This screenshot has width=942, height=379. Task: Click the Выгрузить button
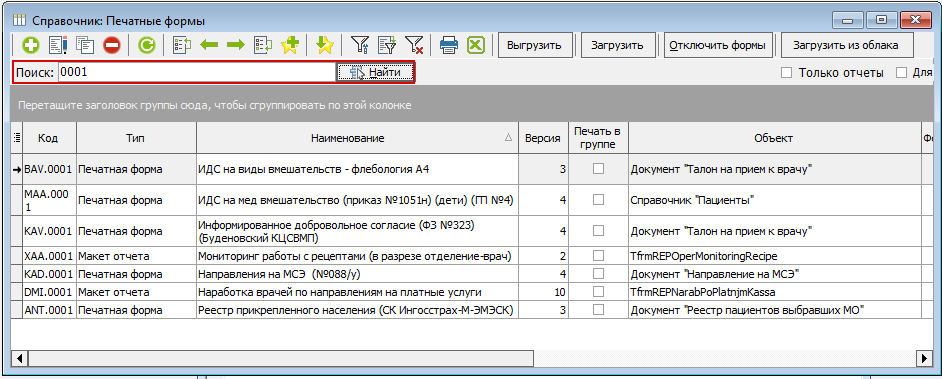pos(534,45)
